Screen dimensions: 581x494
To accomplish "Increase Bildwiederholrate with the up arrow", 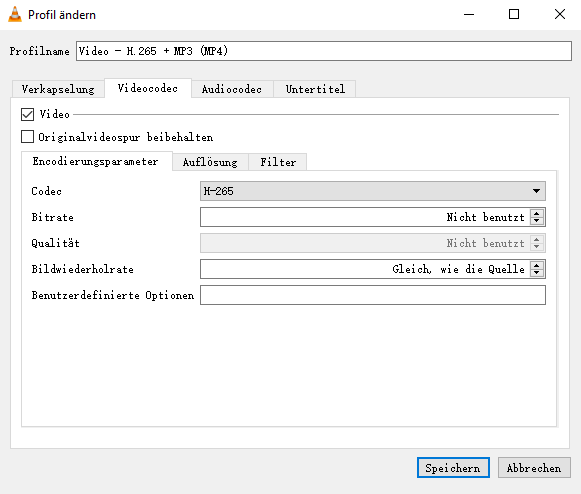I will click(537, 265).
